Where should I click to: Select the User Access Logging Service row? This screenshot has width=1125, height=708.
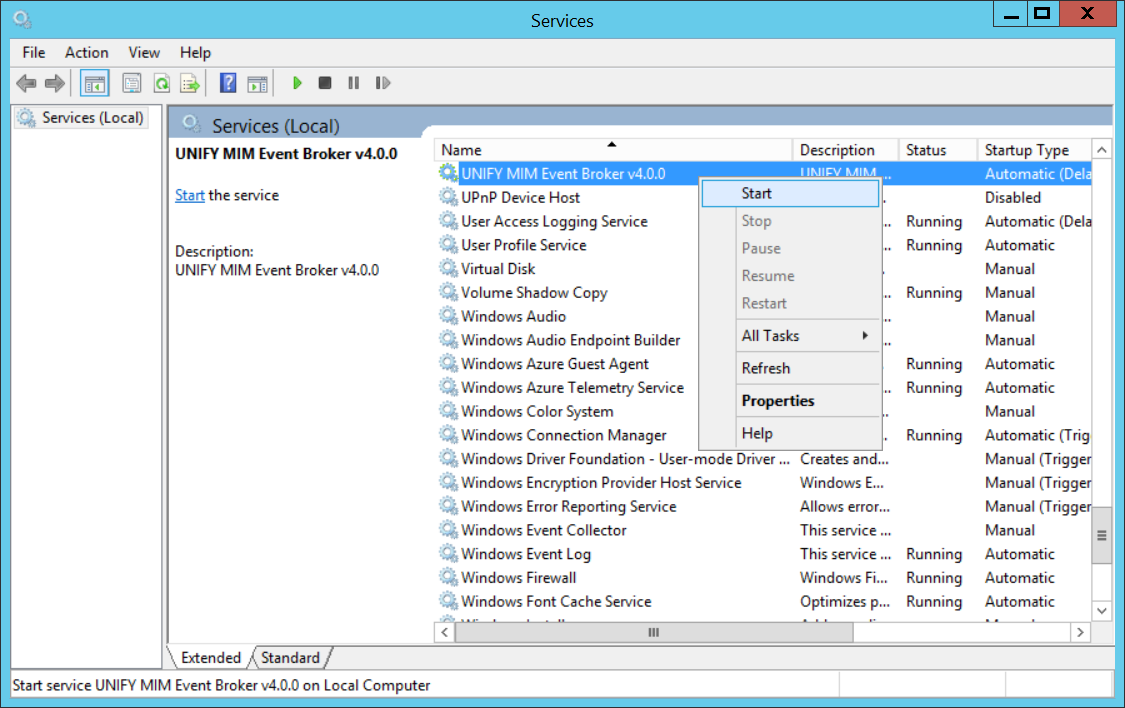764,221
